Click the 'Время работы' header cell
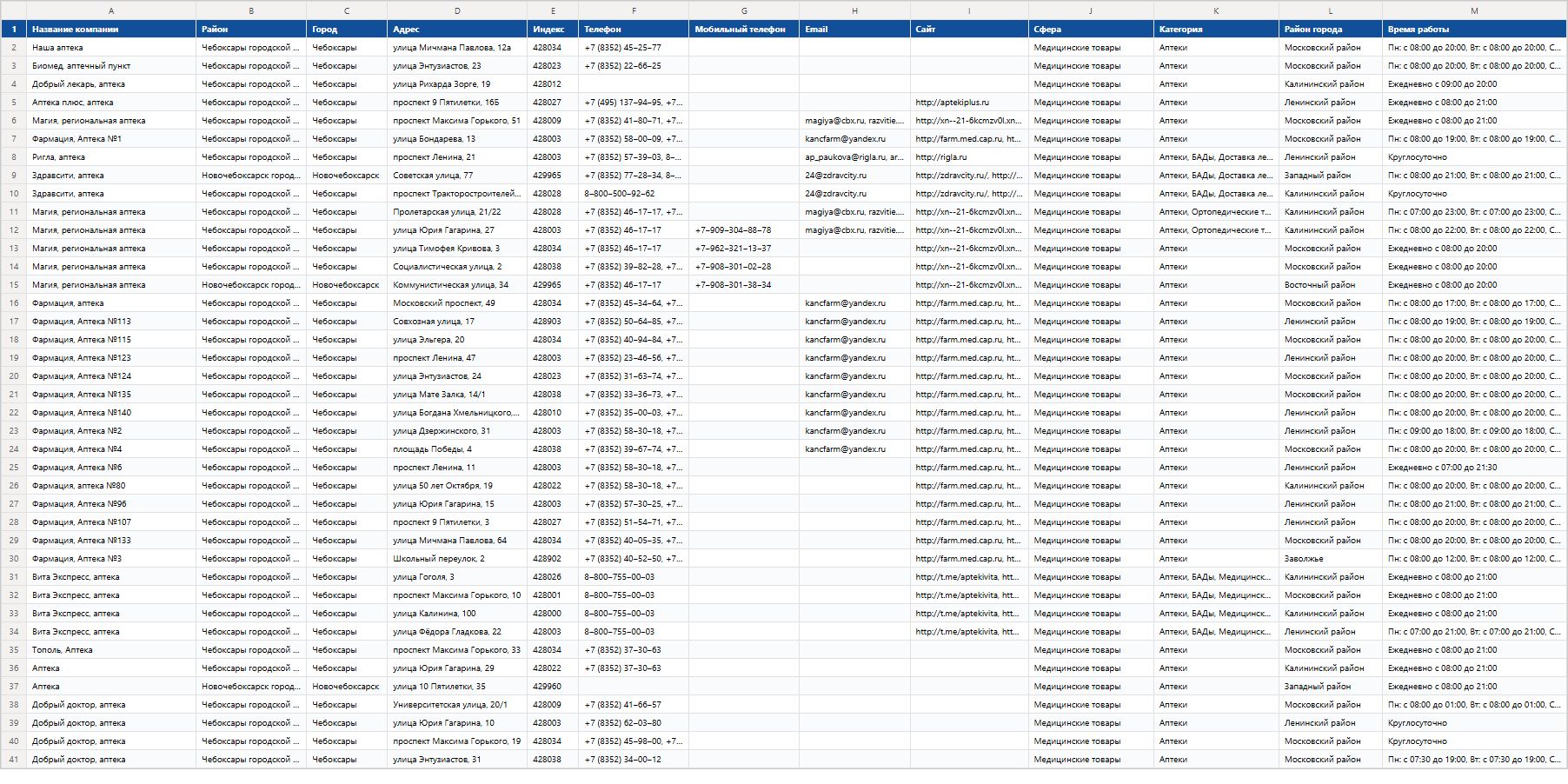Screen dimensions: 1568x784 1474,29
